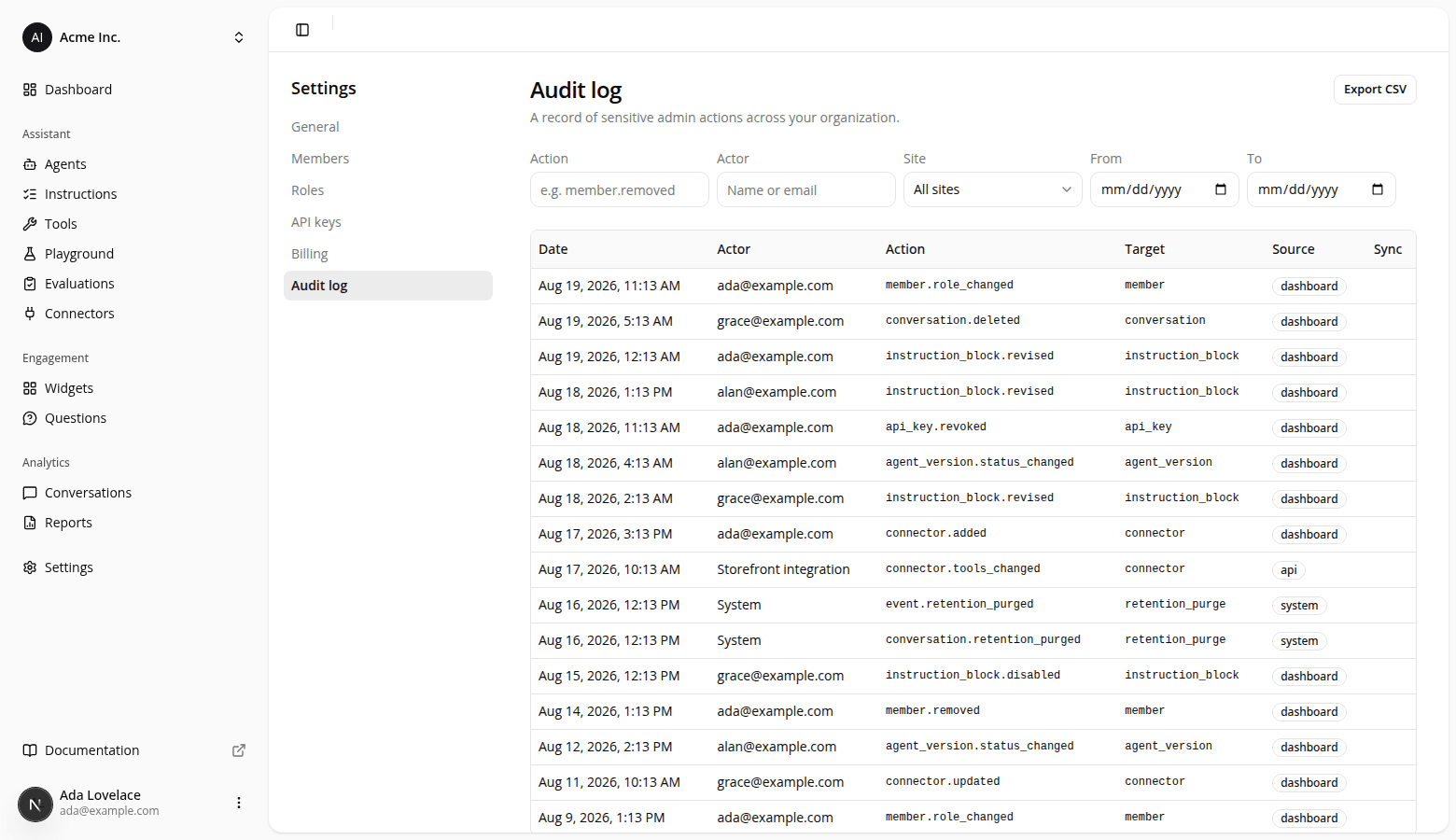Screen dimensions: 1456x840
Task: Click the Conversations chat icon
Action: (x=30, y=493)
